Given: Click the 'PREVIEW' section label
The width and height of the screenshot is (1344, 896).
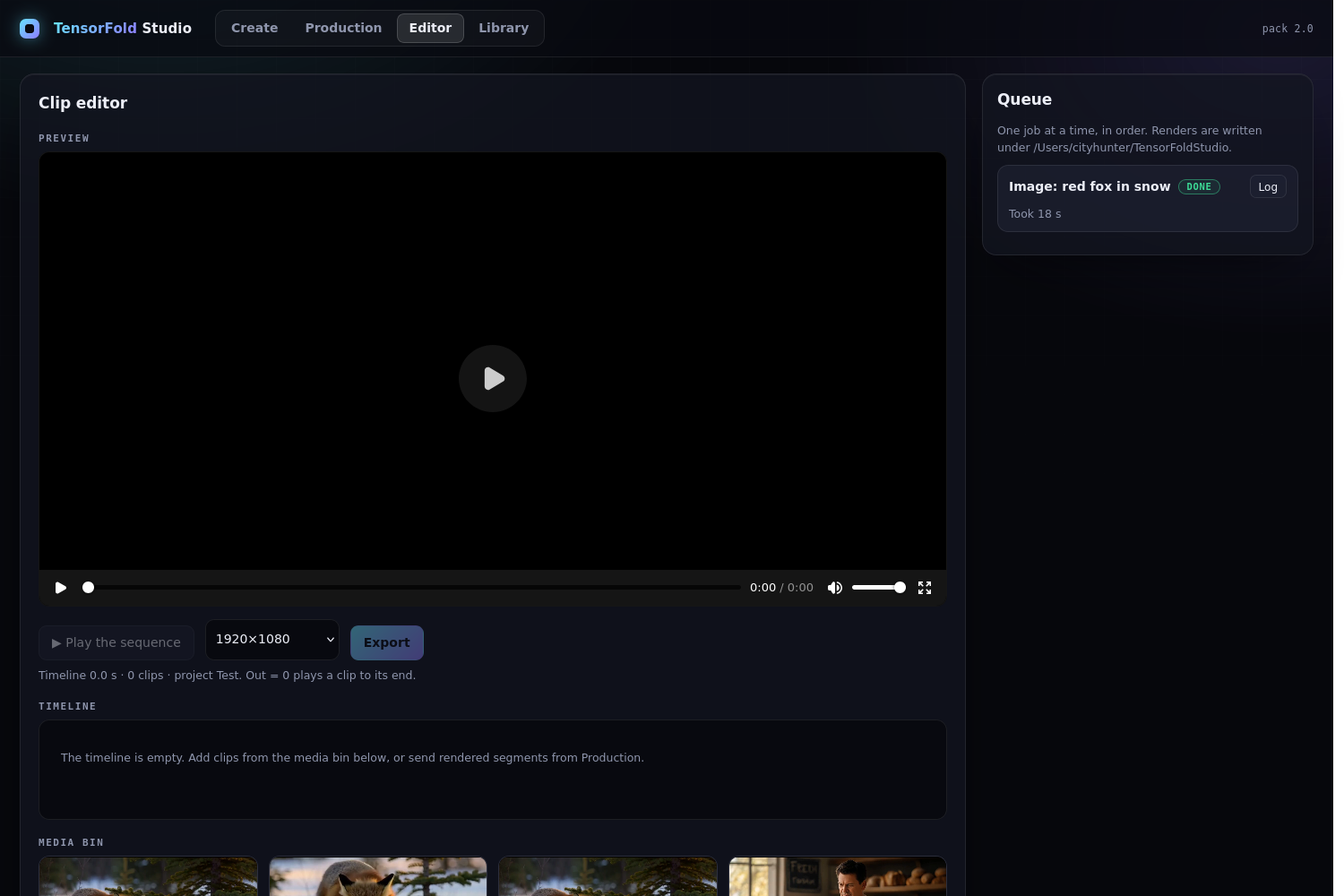Looking at the screenshot, I should 64,139.
